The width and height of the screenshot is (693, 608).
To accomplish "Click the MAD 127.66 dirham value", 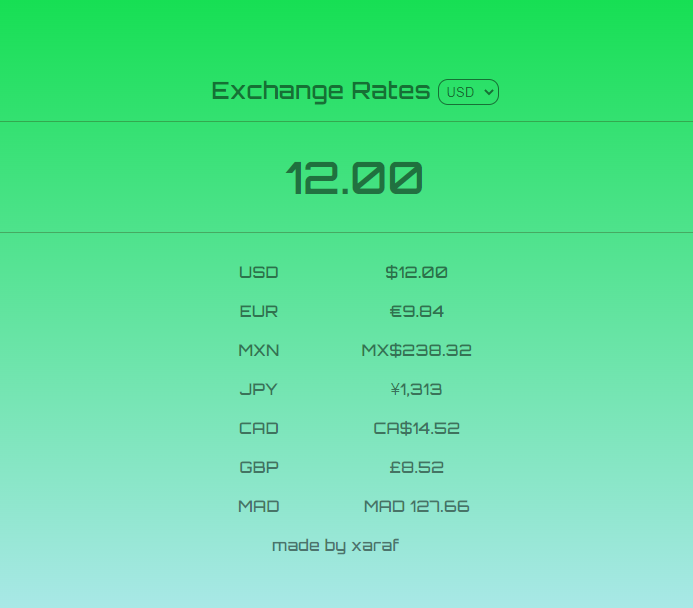I will coord(417,506).
